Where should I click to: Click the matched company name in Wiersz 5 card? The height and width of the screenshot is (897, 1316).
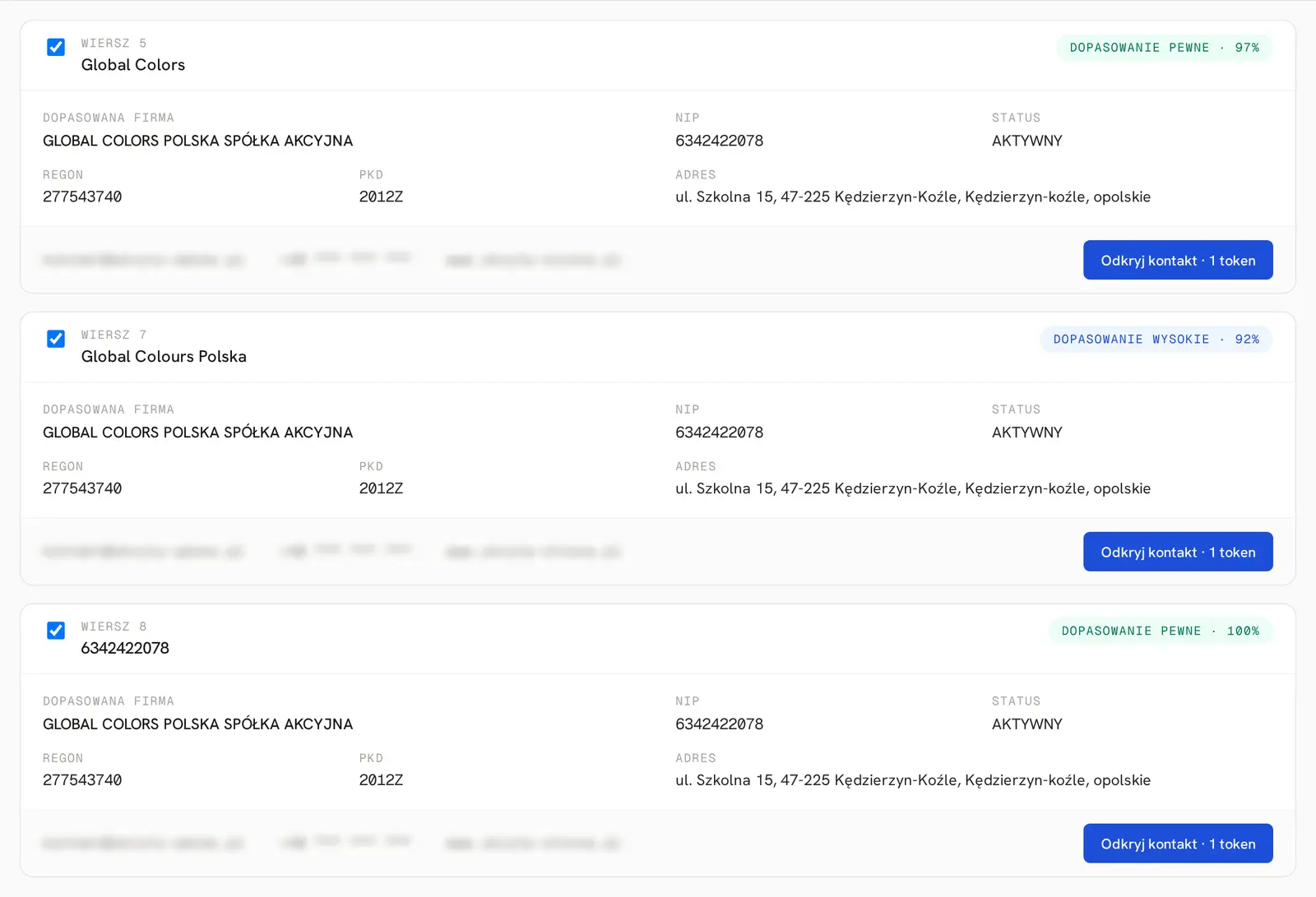(x=197, y=141)
